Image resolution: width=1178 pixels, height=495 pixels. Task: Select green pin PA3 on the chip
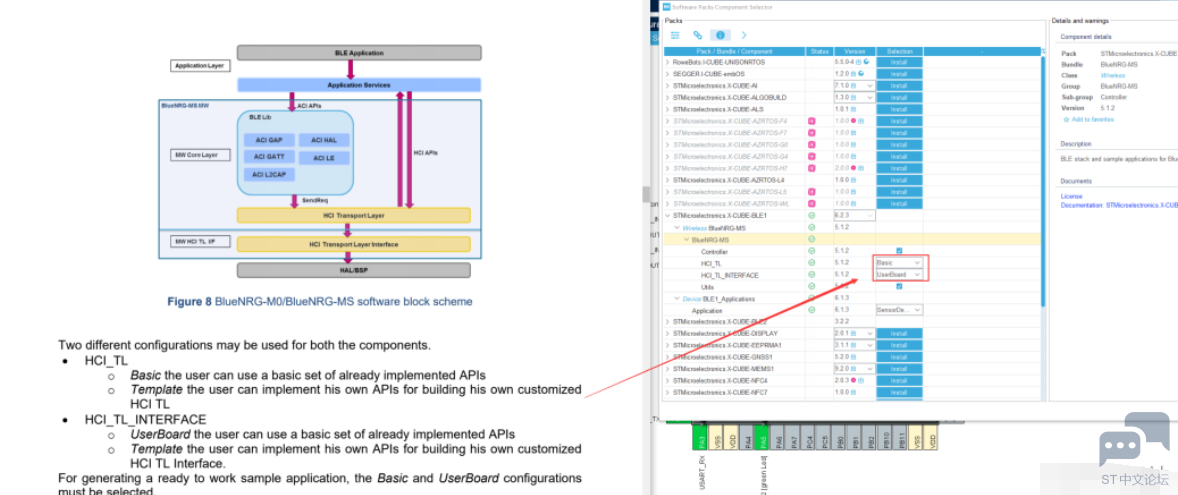698,438
